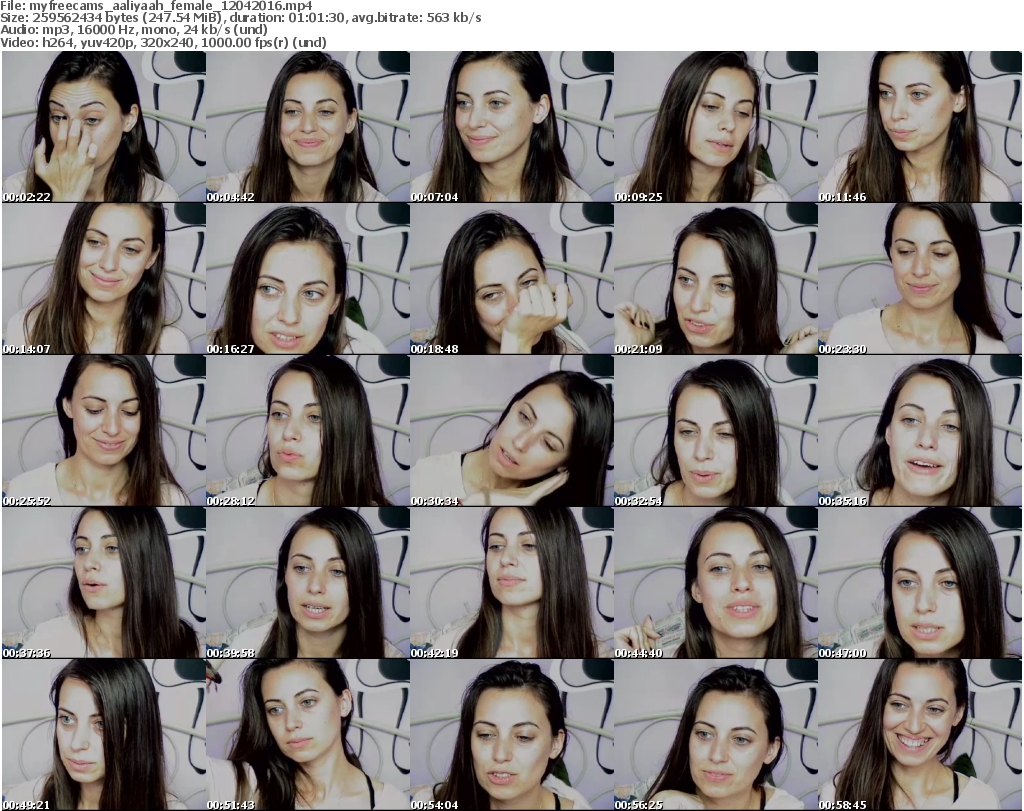Select the frame at 00:04:42
Image resolution: width=1024 pixels, height=811 pixels.
coord(307,127)
